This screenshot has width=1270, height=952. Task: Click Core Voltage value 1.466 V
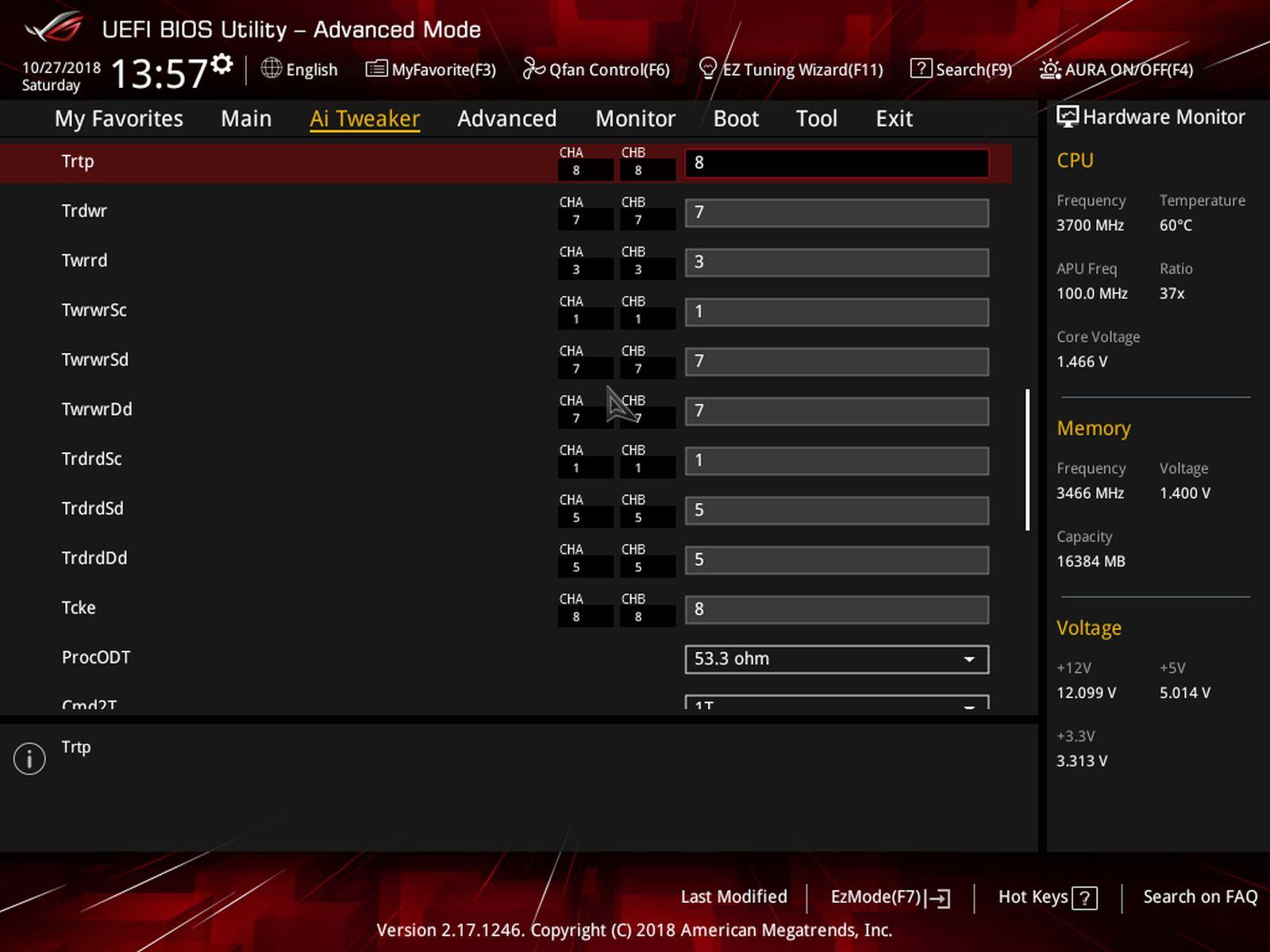(1082, 362)
